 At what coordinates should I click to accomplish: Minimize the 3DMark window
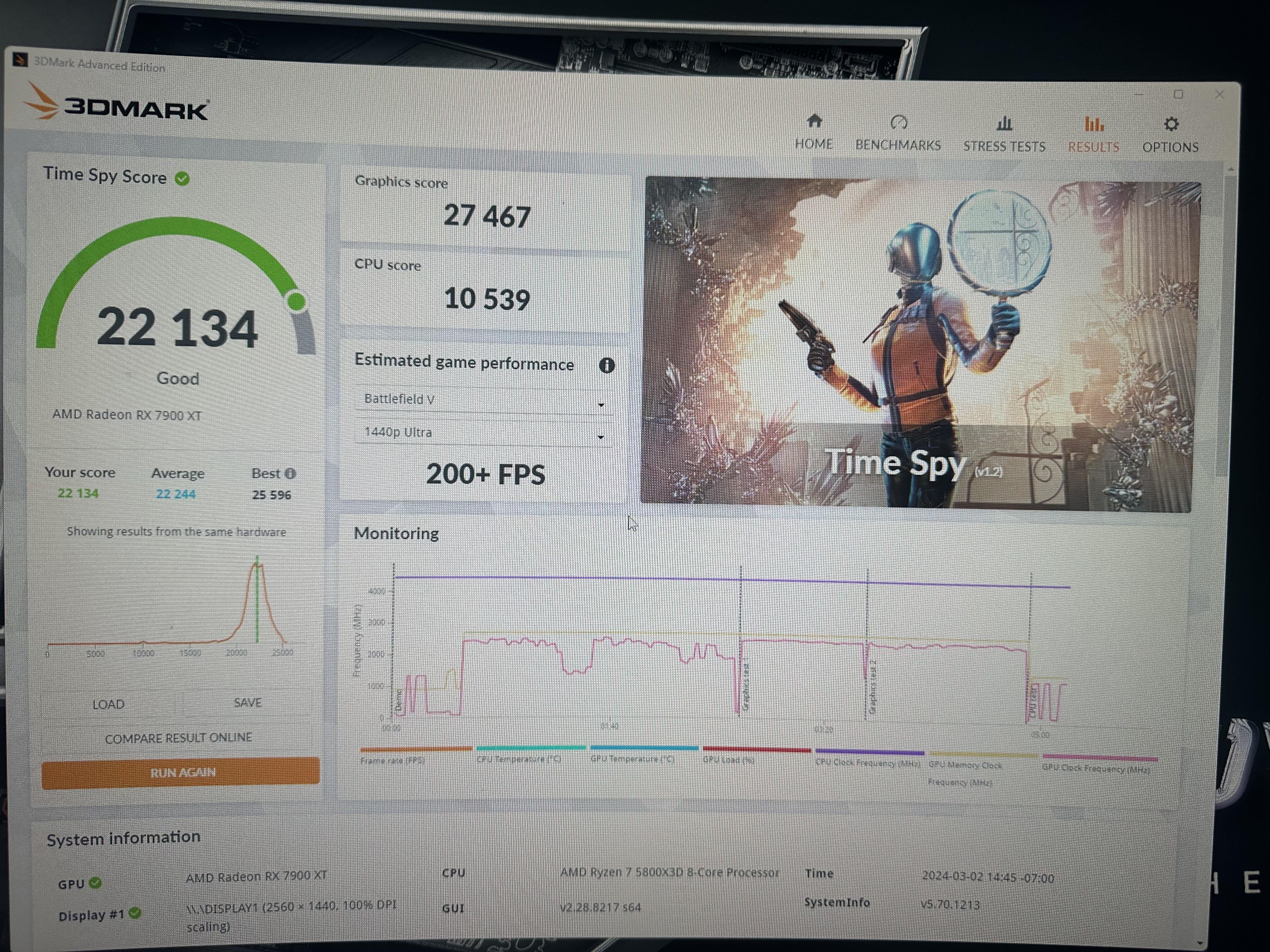pos(1139,94)
